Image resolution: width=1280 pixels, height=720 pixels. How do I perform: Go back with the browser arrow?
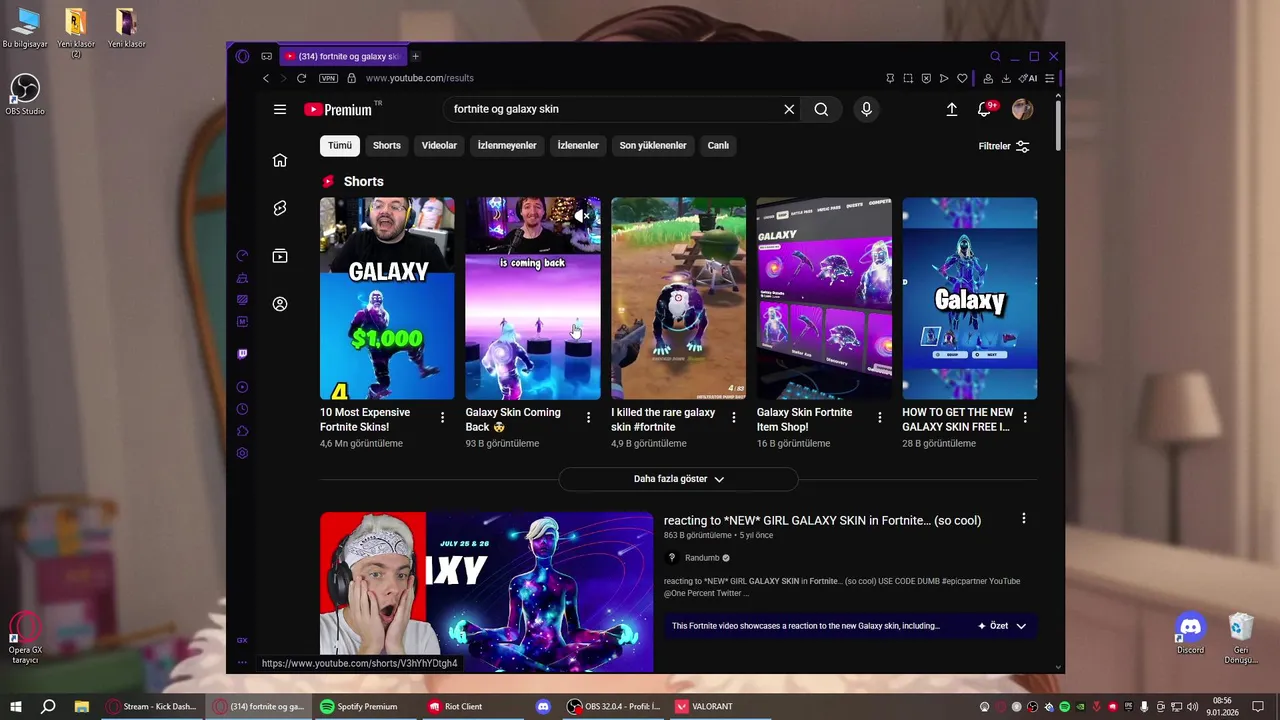pos(266,78)
